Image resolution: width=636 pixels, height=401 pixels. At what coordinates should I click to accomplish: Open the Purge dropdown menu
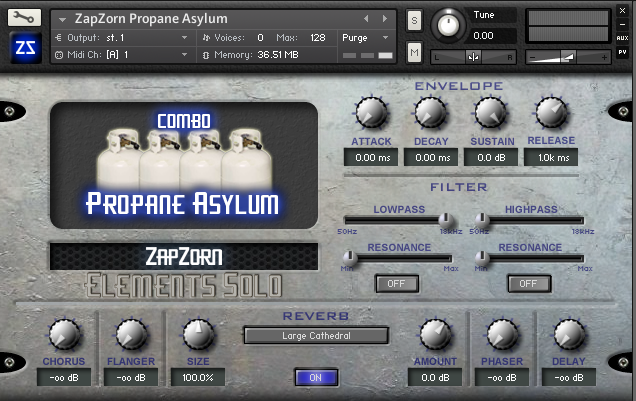coord(365,38)
